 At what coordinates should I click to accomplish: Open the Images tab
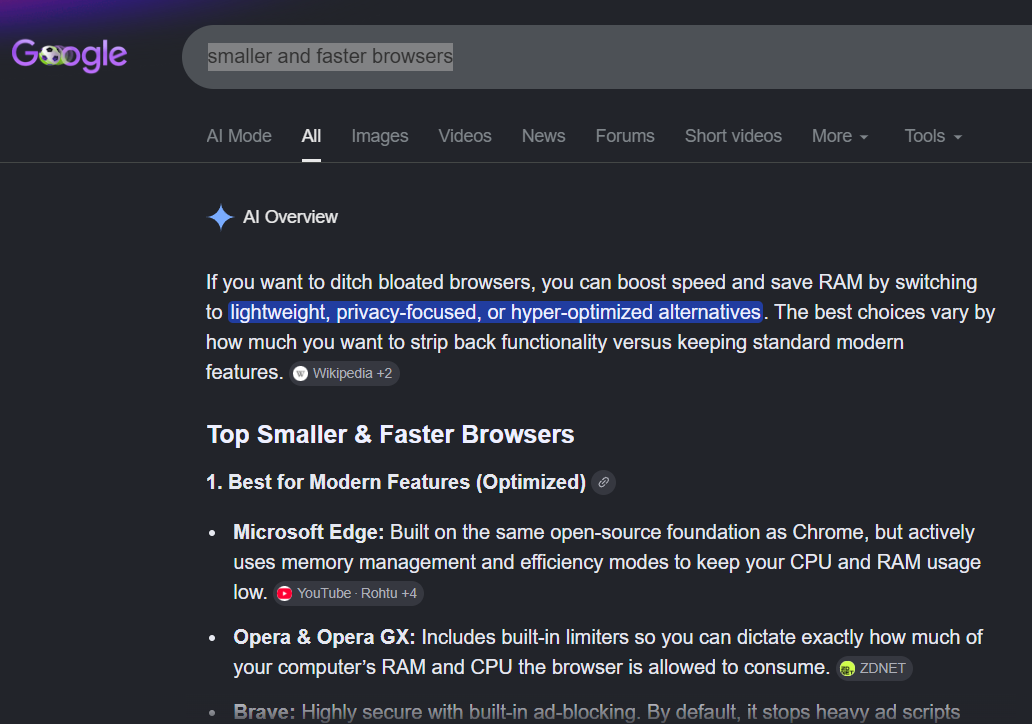click(380, 136)
